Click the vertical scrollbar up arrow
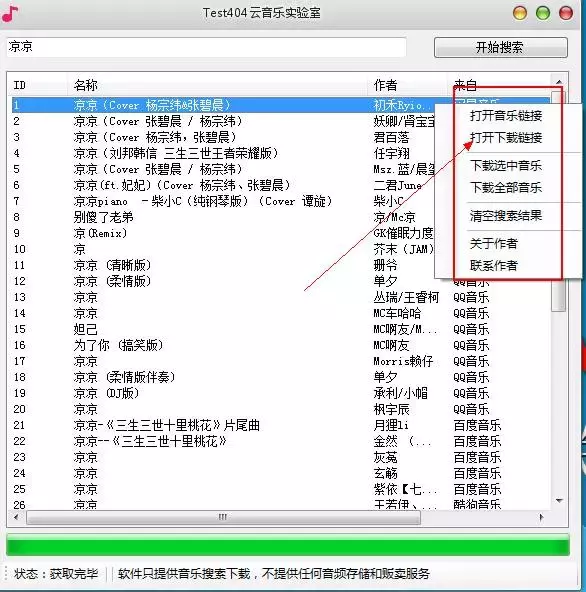Image resolution: width=586 pixels, height=592 pixels. [559, 82]
